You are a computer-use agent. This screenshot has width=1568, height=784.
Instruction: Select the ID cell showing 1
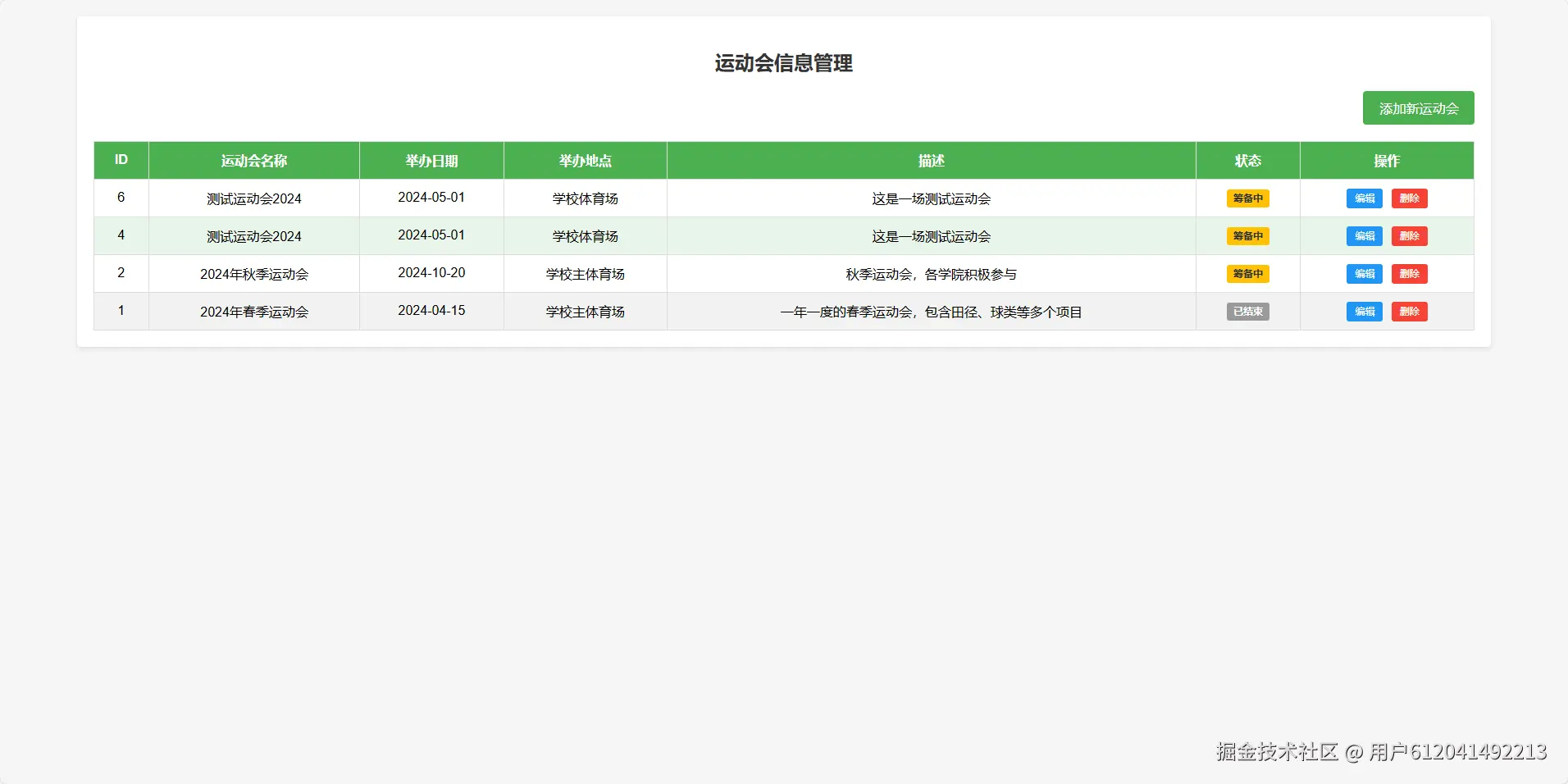(x=121, y=311)
